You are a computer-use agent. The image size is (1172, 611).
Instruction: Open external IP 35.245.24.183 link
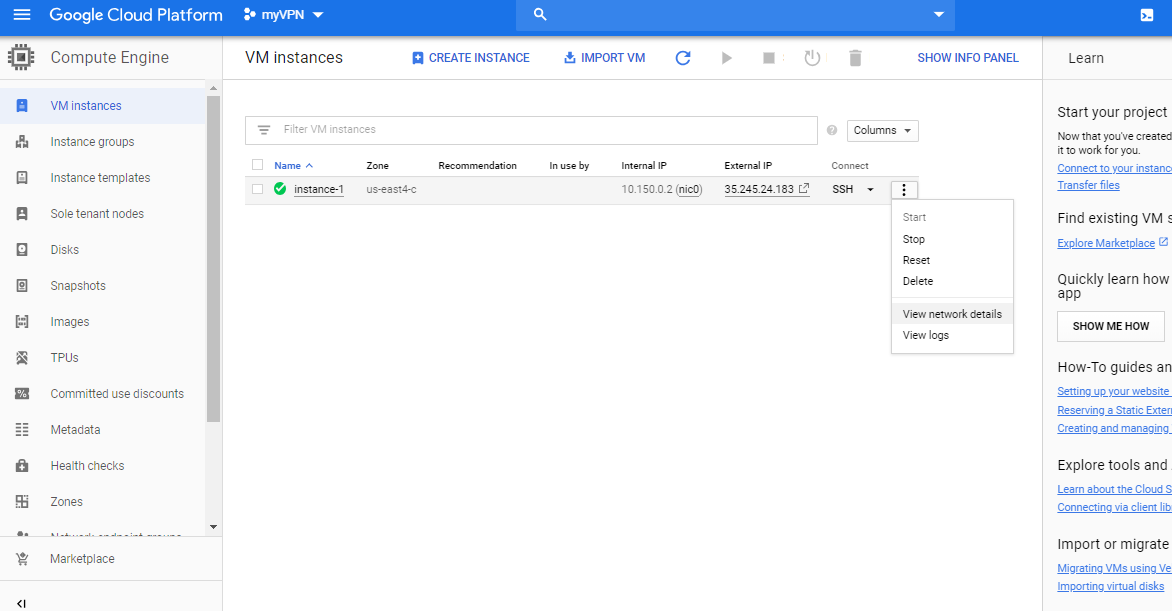click(766, 189)
